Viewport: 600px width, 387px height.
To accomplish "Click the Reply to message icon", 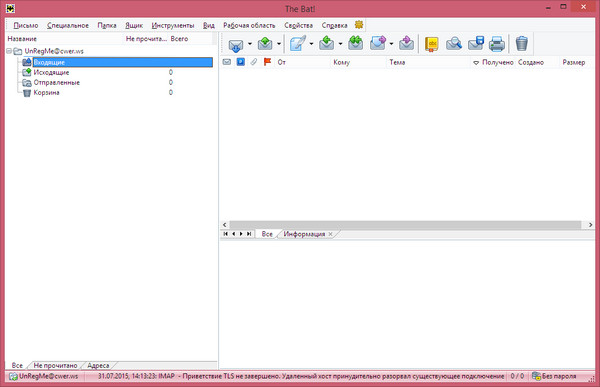I will 326,43.
